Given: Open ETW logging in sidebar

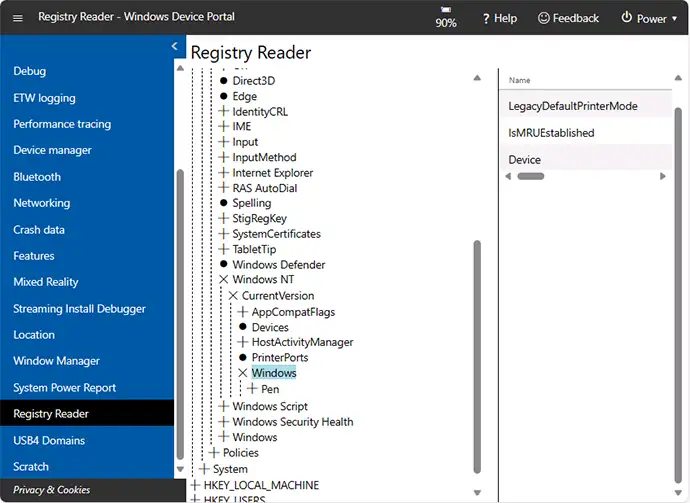Looking at the screenshot, I should coord(44,98).
